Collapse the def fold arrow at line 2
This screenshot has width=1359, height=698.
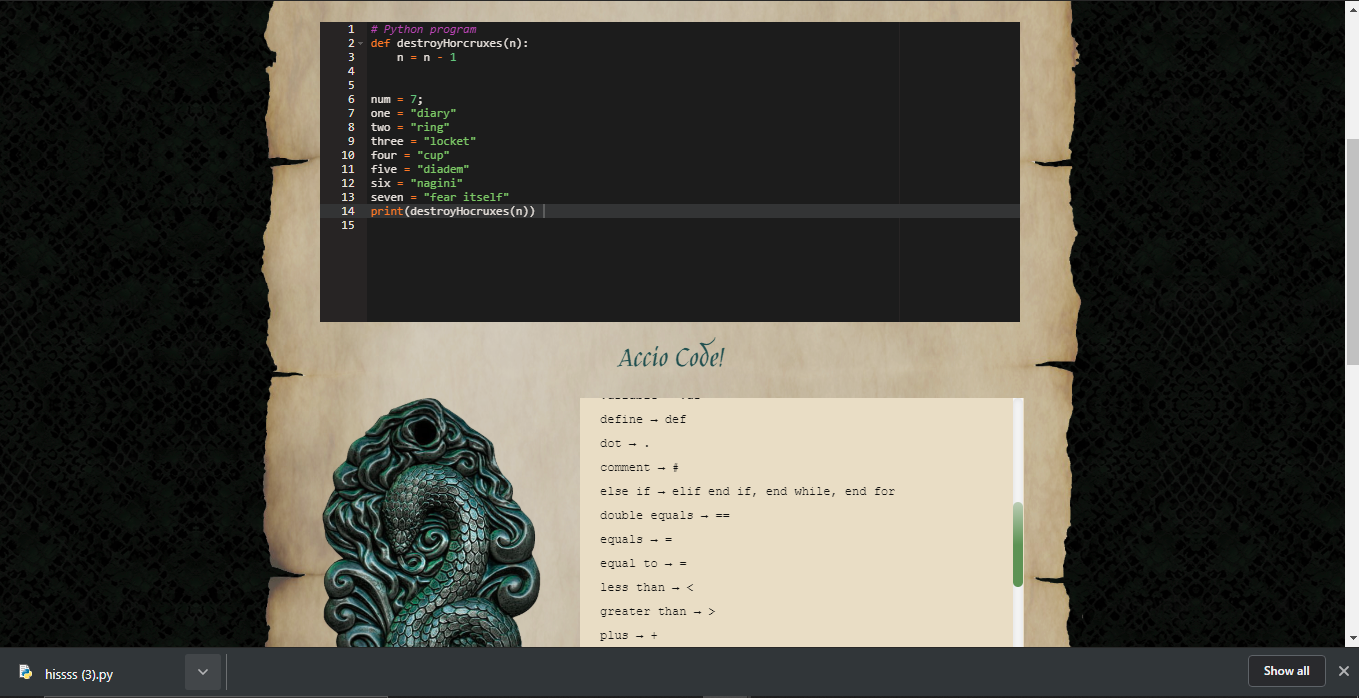(x=359, y=44)
